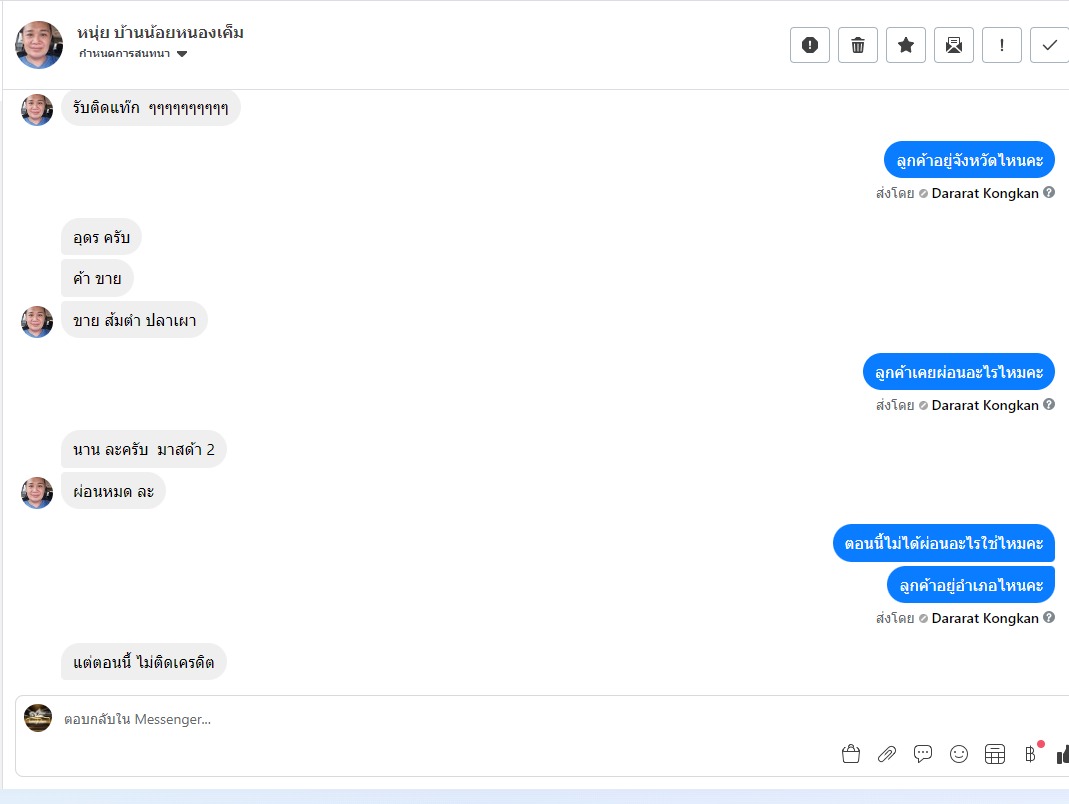Delete the conversation using the trash icon
The width and height of the screenshot is (1069, 804).
pos(858,45)
